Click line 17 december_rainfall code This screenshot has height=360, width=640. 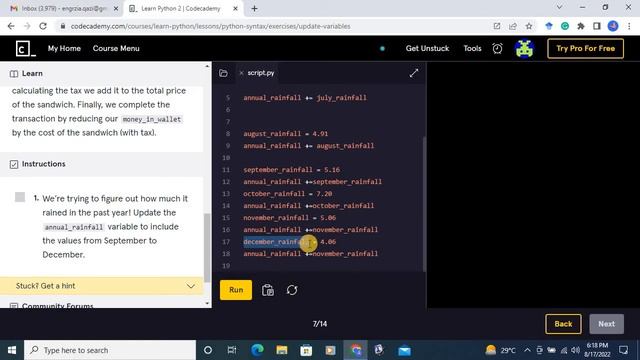click(290, 242)
